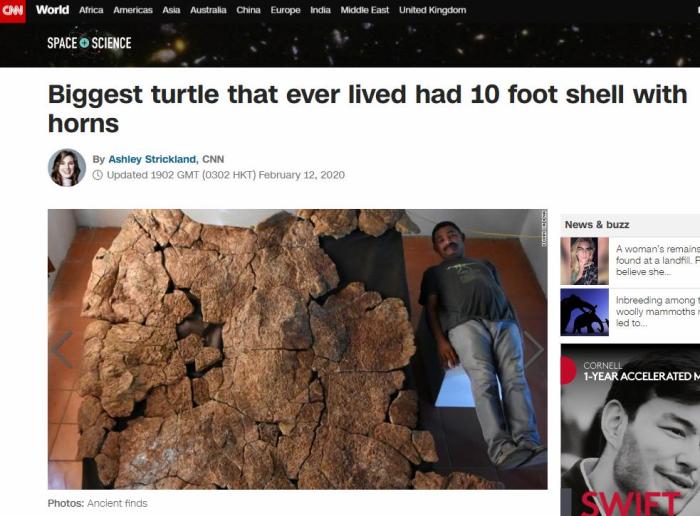Click the giant turtle shell photo
The height and width of the screenshot is (516, 700).
[x=297, y=349]
